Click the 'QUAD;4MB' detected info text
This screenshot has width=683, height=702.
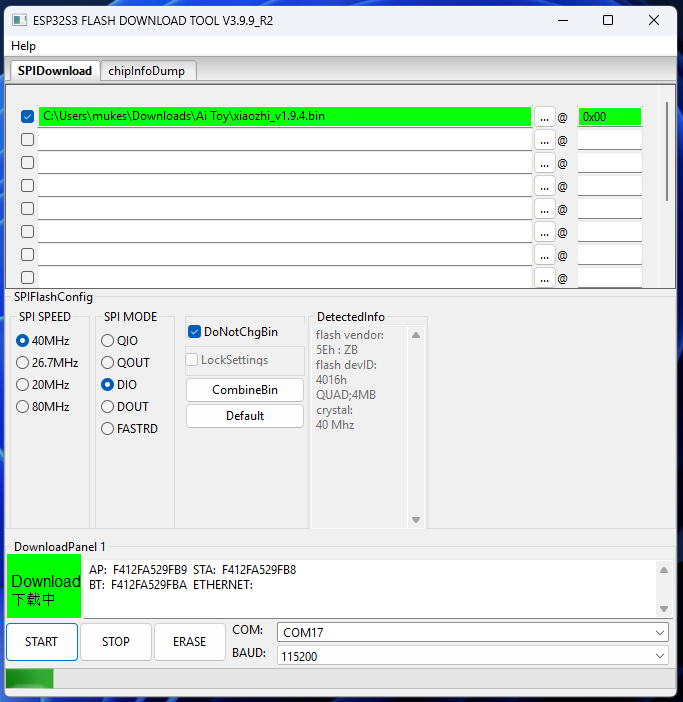(346, 395)
